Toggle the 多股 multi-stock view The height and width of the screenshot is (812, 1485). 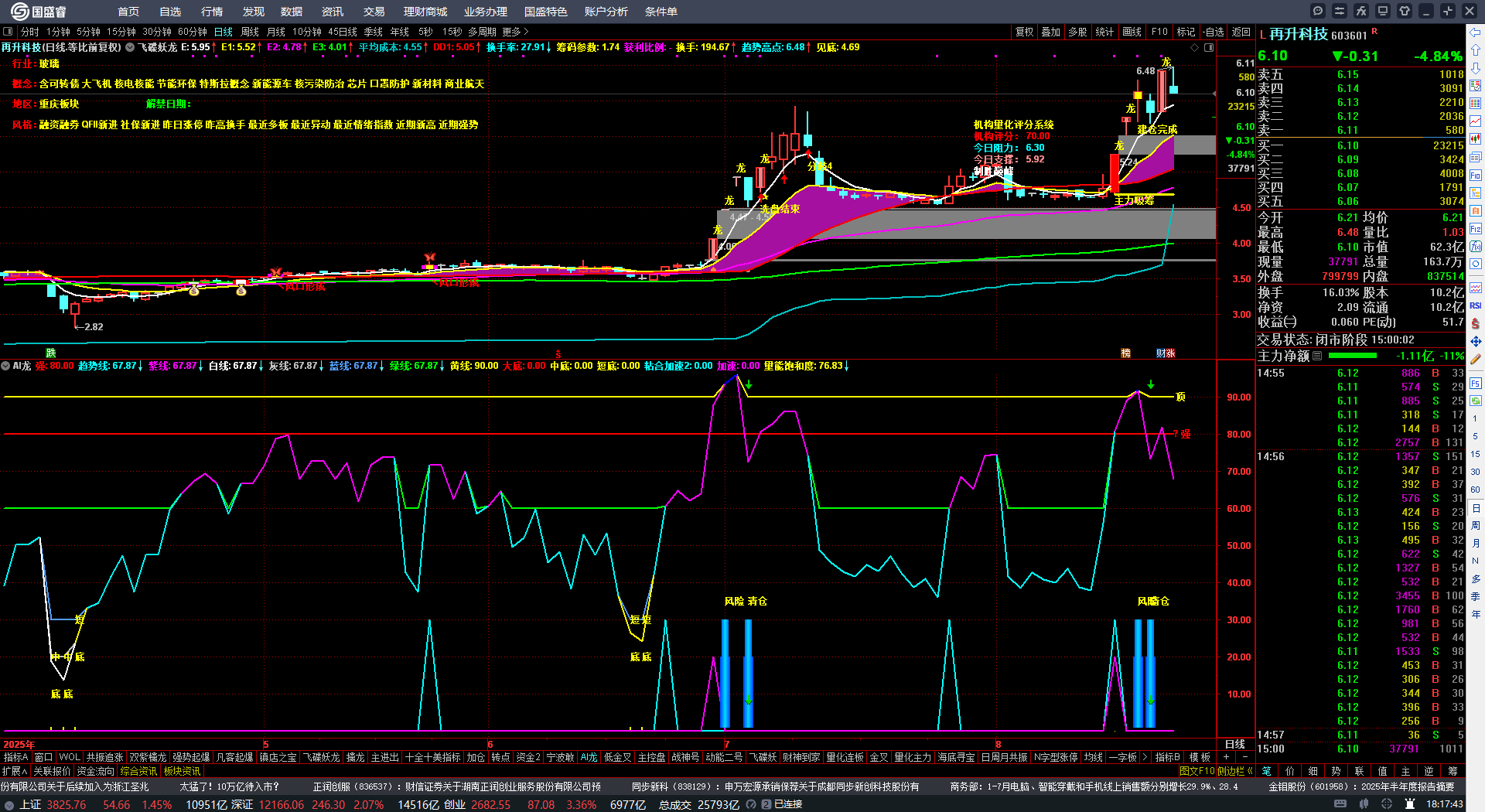(1077, 32)
